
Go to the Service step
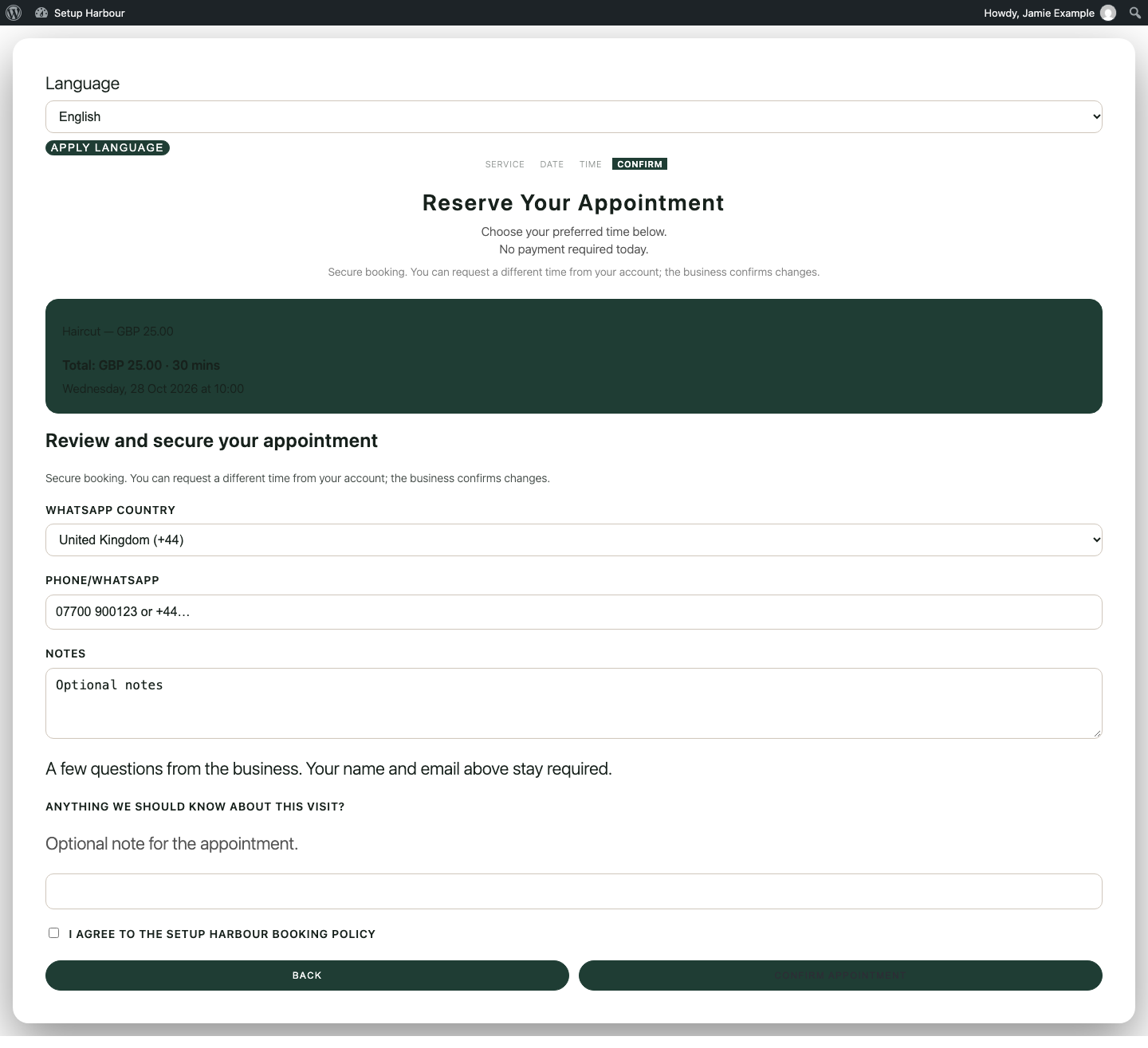click(505, 164)
